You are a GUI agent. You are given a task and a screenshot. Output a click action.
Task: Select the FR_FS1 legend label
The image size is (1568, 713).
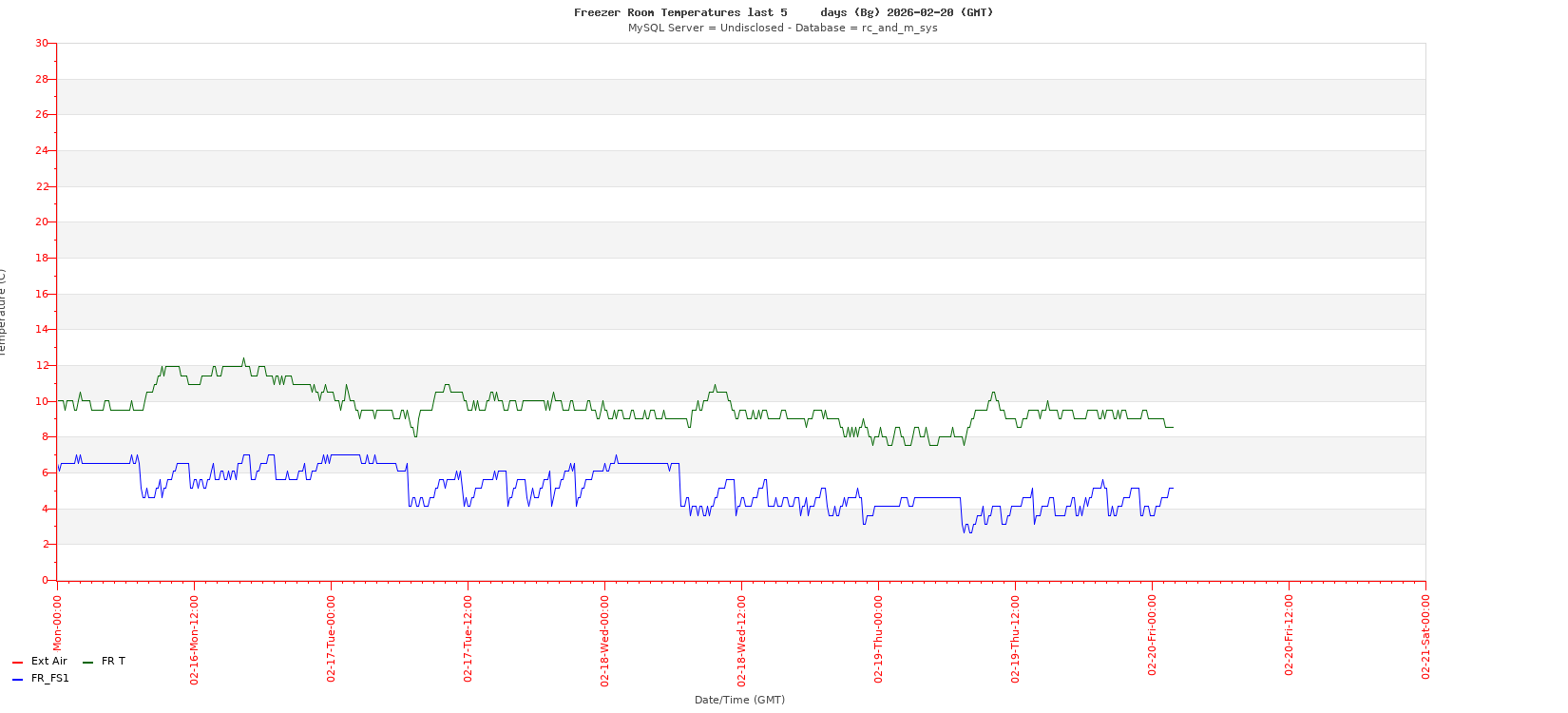click(50, 679)
